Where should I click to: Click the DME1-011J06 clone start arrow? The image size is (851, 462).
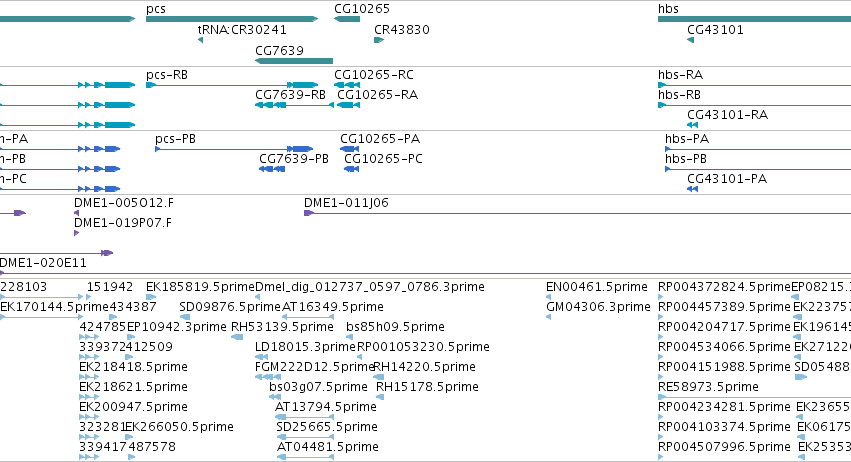[x=309, y=213]
